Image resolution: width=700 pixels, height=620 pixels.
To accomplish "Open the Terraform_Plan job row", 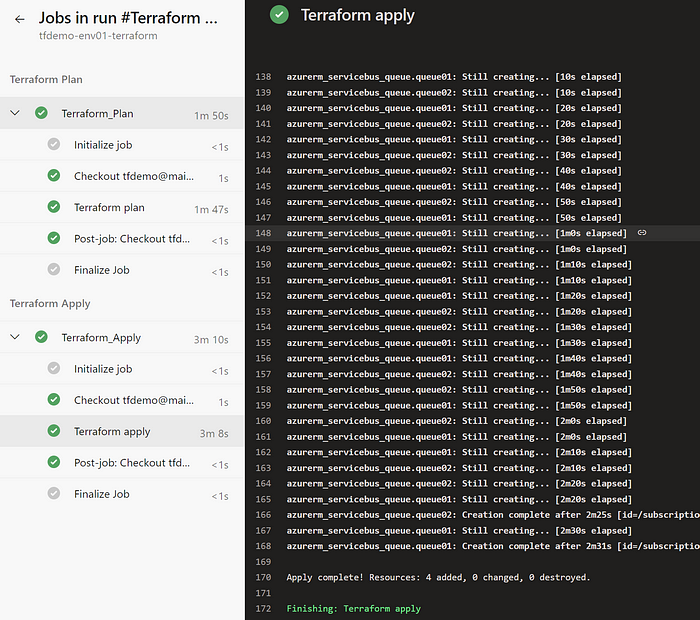I will (122, 113).
